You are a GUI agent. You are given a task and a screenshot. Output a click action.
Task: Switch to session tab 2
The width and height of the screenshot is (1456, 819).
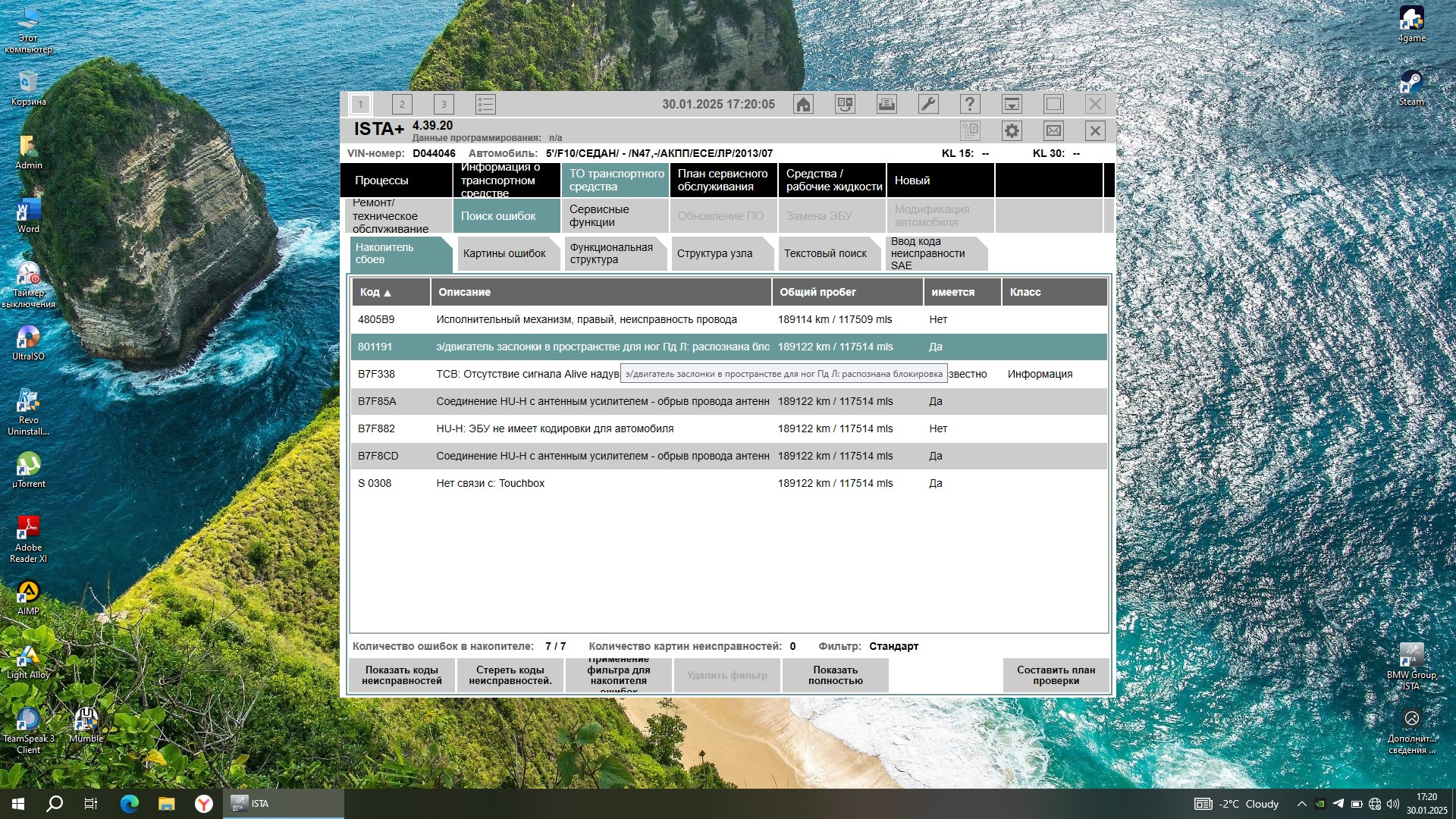[x=402, y=104]
